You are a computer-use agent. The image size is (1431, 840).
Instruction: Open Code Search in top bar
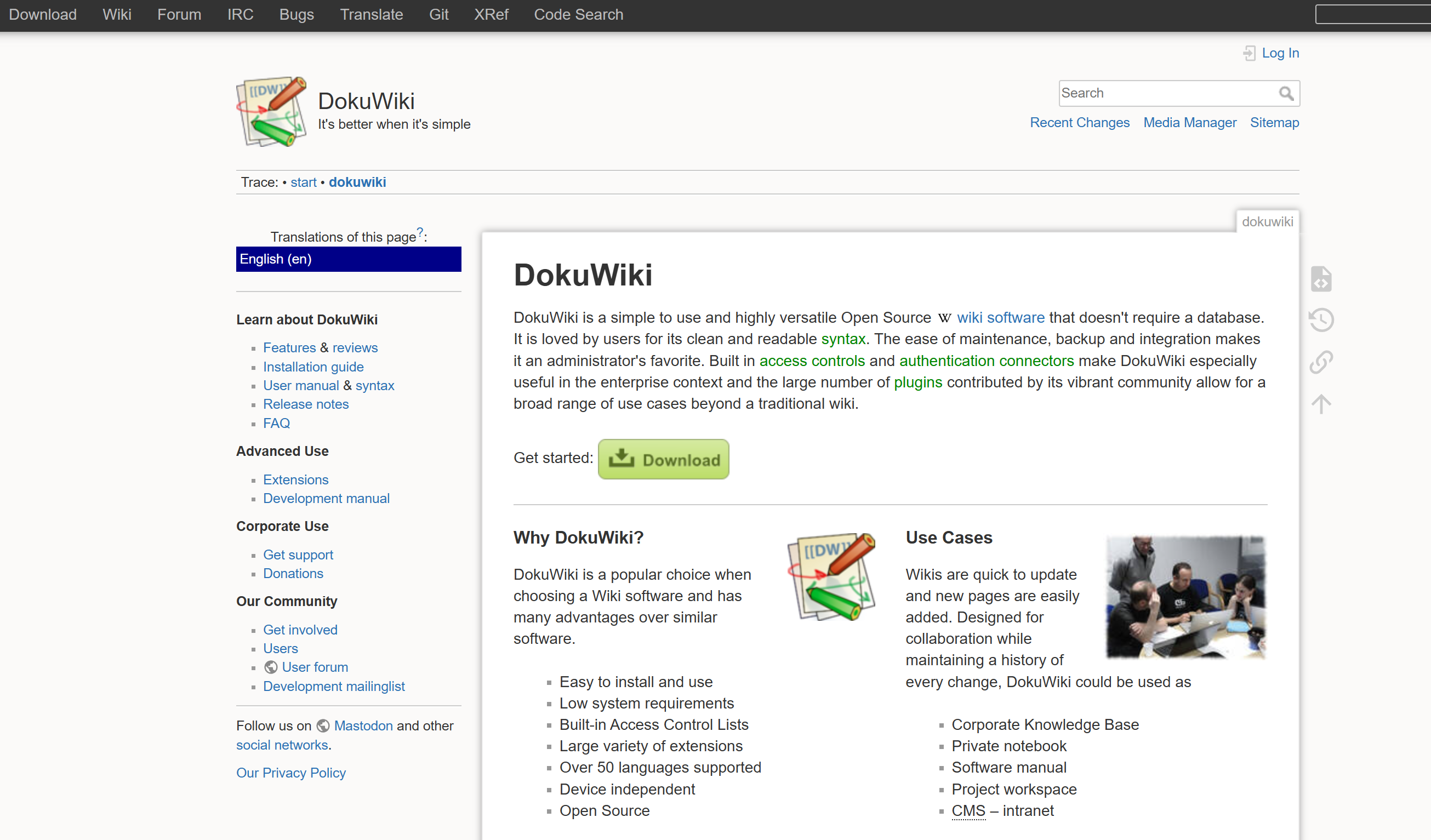tap(578, 15)
